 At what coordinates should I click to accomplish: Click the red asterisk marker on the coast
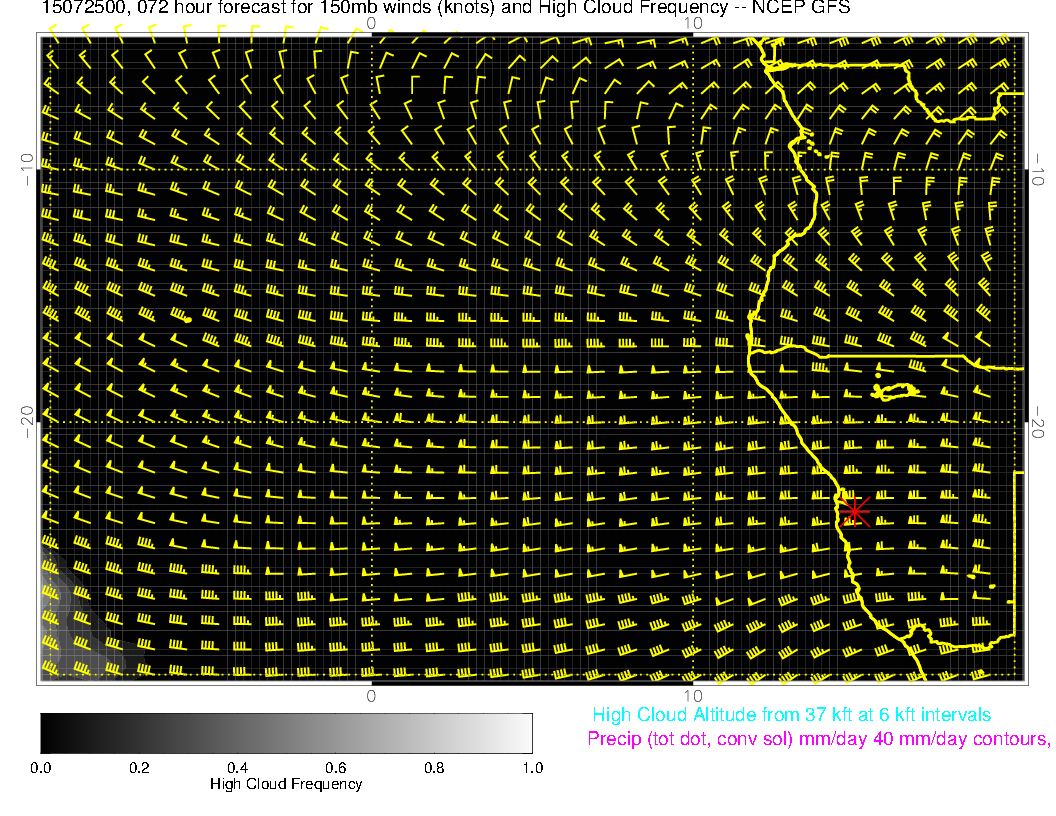point(853,510)
